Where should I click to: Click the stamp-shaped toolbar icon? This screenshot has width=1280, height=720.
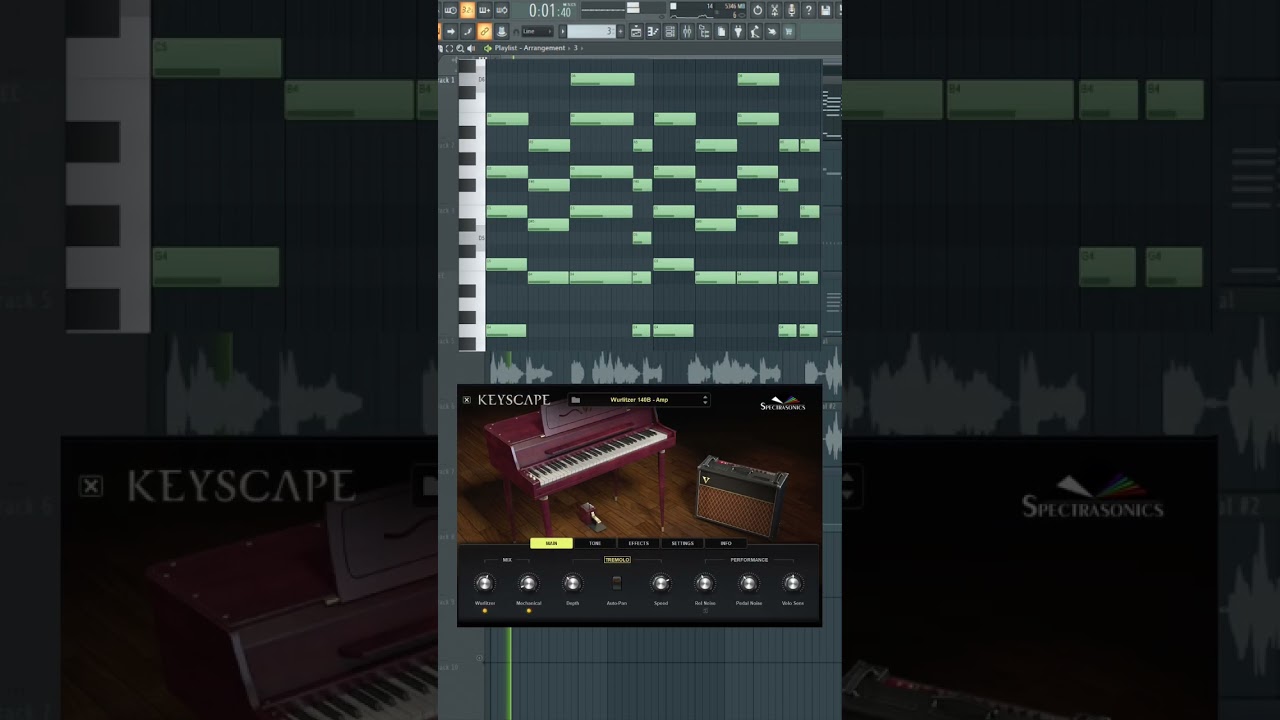coord(502,31)
